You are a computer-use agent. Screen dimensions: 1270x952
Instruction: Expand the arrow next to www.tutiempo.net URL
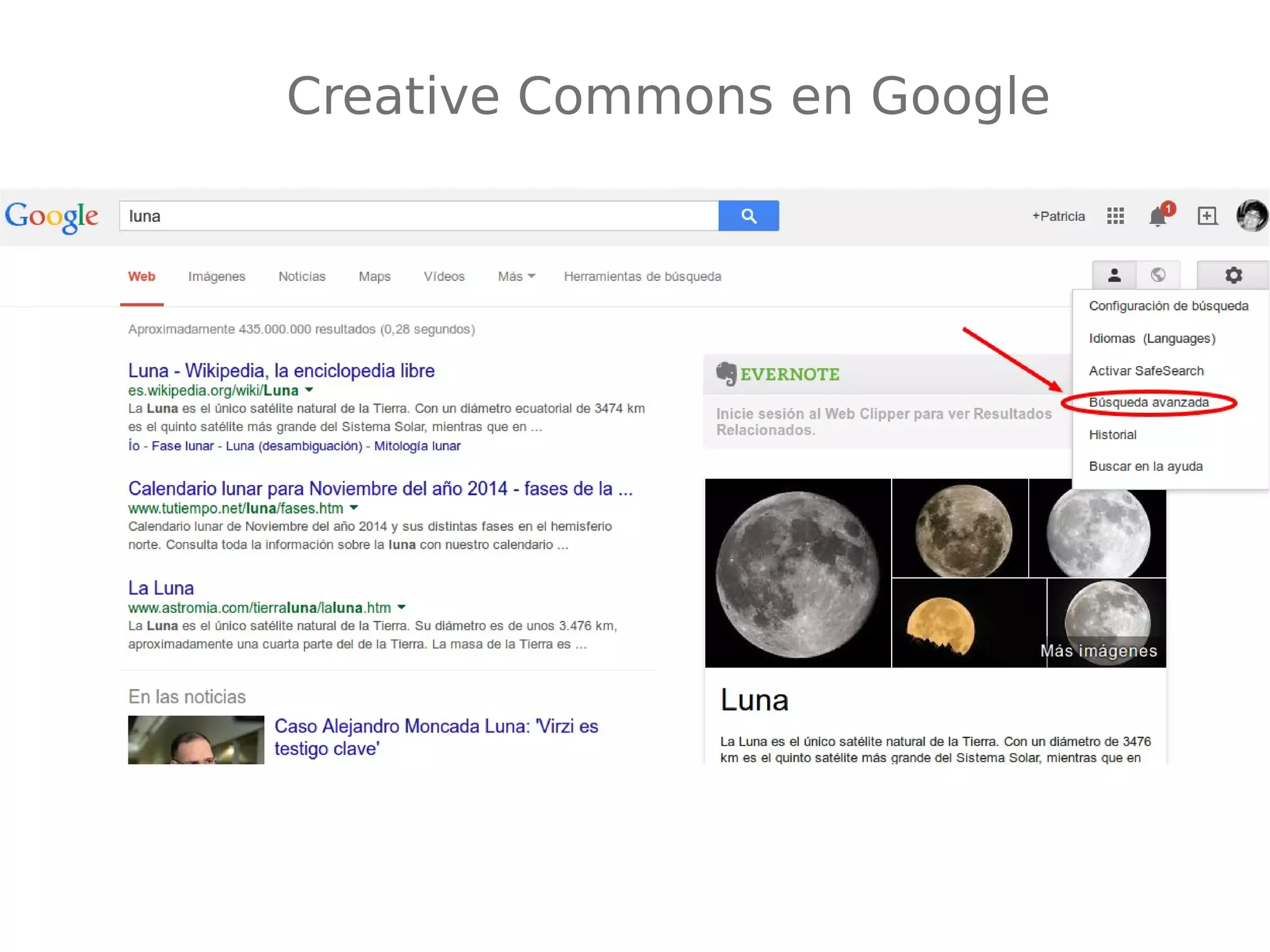point(354,508)
